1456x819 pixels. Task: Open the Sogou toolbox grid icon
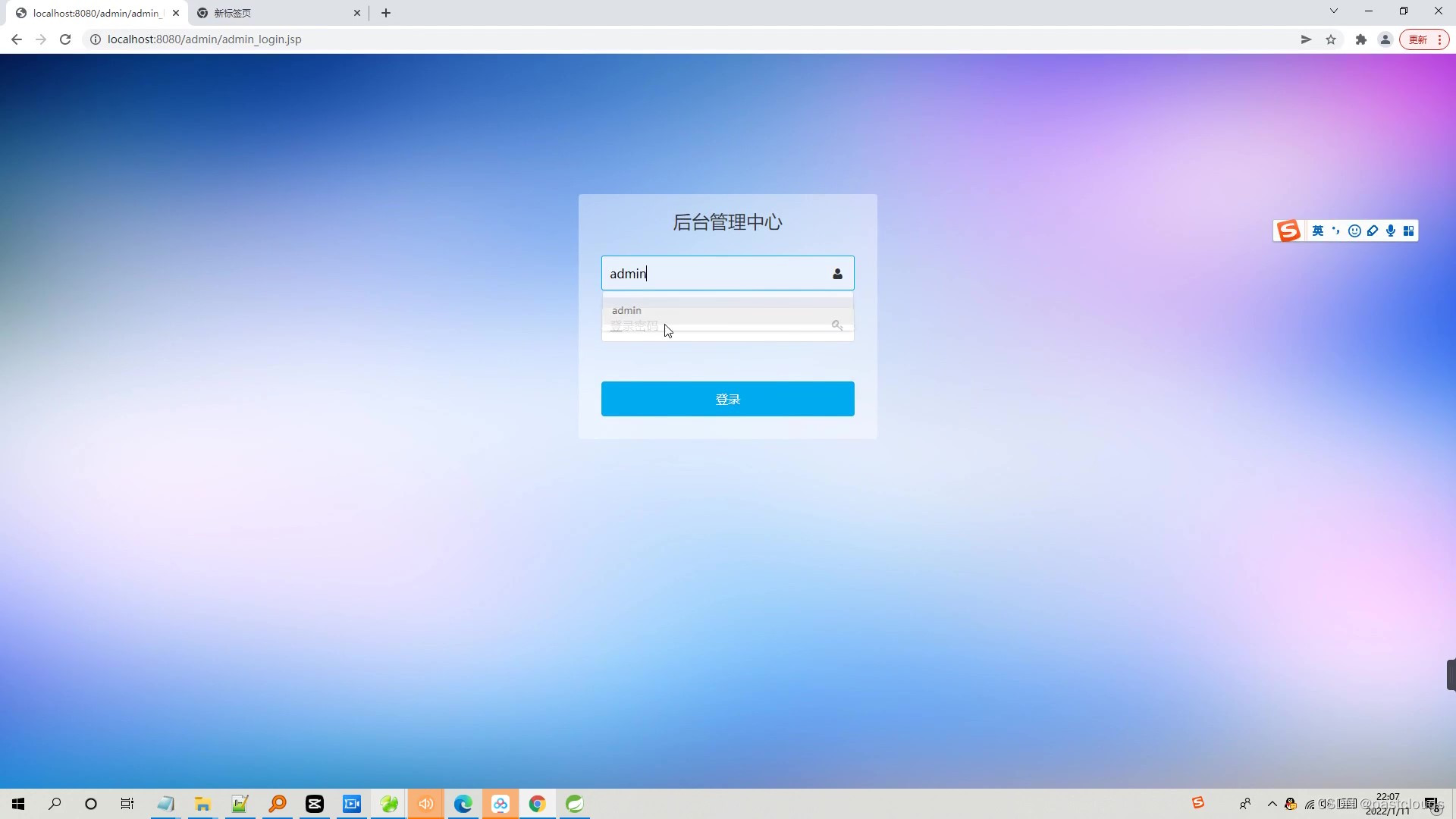click(1409, 231)
